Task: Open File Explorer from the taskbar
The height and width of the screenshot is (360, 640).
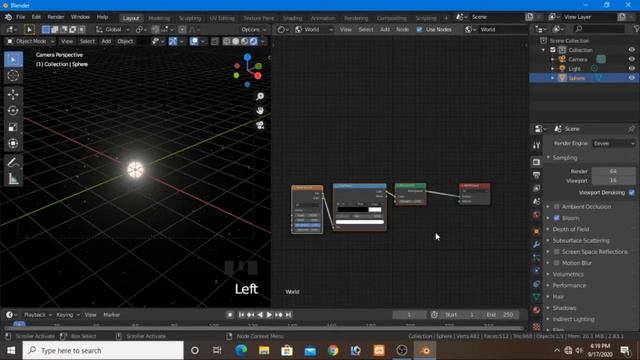Action: [x=264, y=350]
